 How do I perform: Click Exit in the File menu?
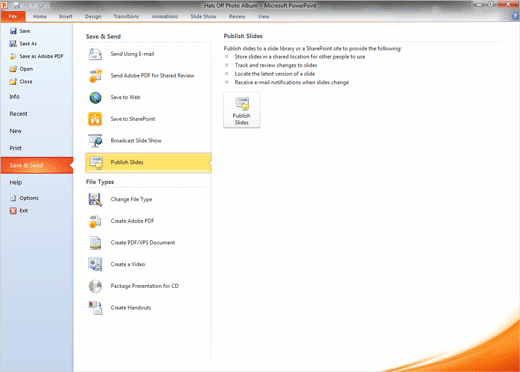tap(19, 211)
